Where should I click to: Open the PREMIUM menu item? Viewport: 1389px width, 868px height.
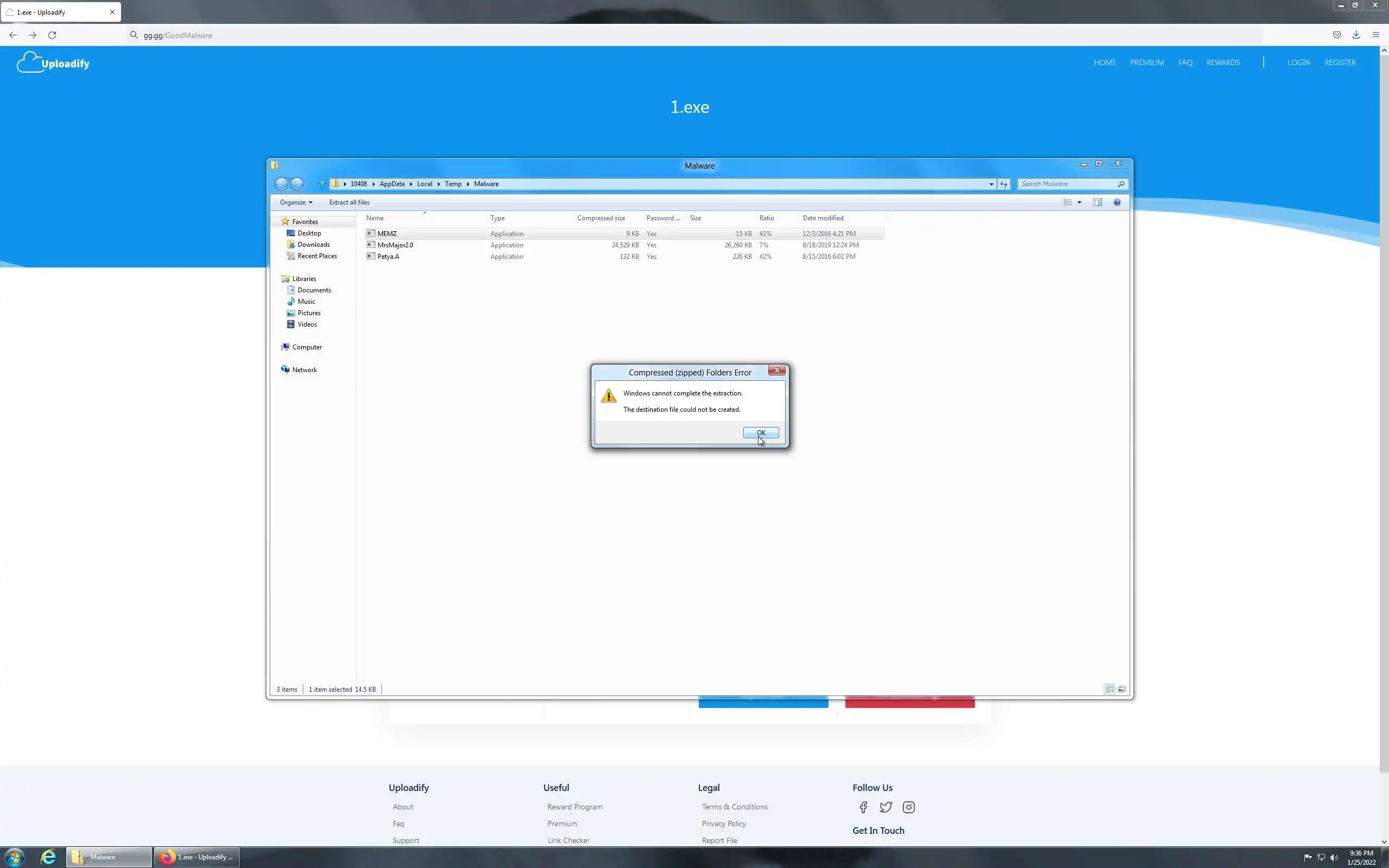(x=1147, y=62)
